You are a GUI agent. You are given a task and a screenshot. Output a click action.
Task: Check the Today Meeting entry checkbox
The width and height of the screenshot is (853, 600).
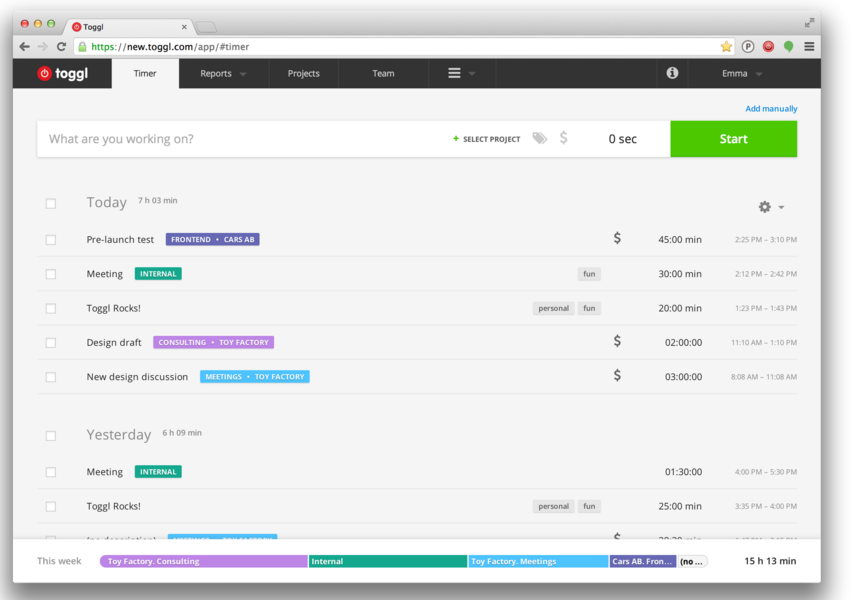51,274
